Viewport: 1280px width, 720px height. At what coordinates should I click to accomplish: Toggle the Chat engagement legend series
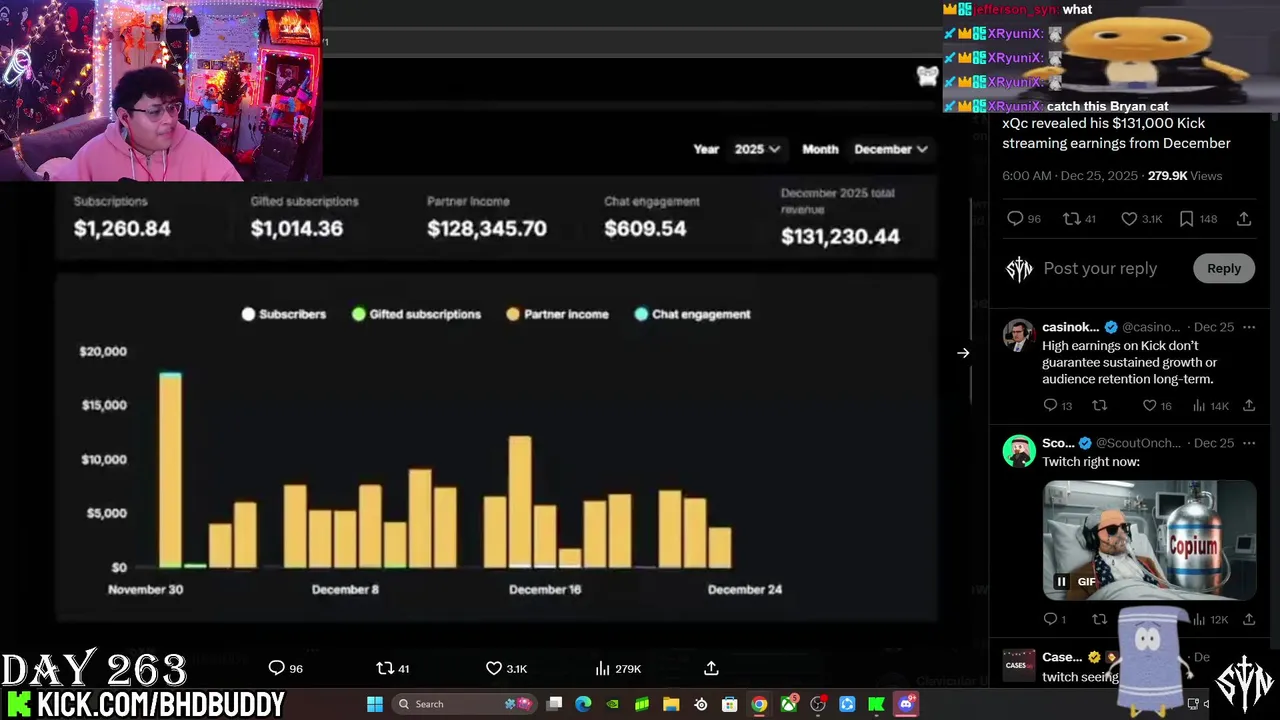tap(692, 314)
